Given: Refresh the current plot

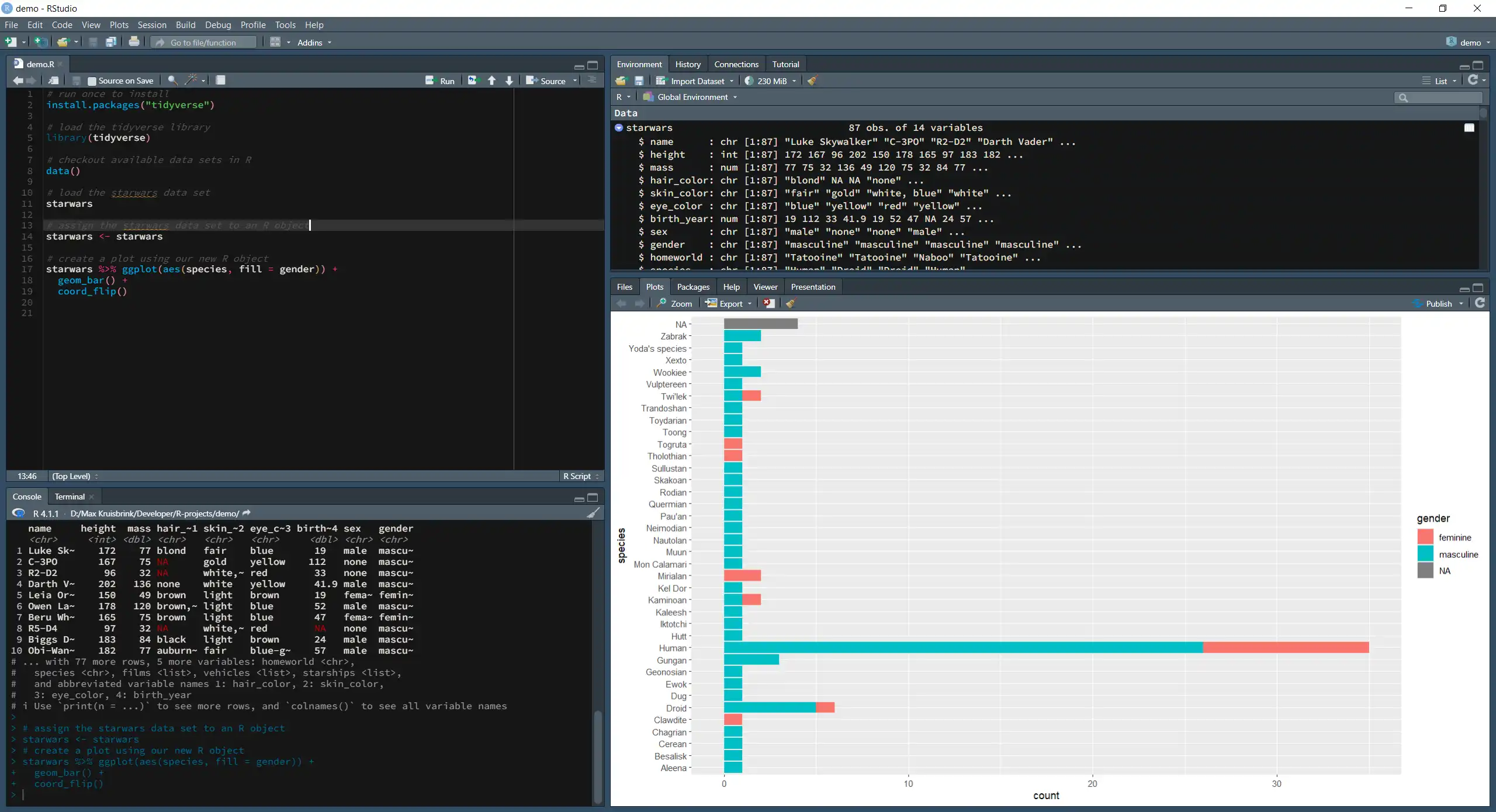Looking at the screenshot, I should [x=1480, y=303].
